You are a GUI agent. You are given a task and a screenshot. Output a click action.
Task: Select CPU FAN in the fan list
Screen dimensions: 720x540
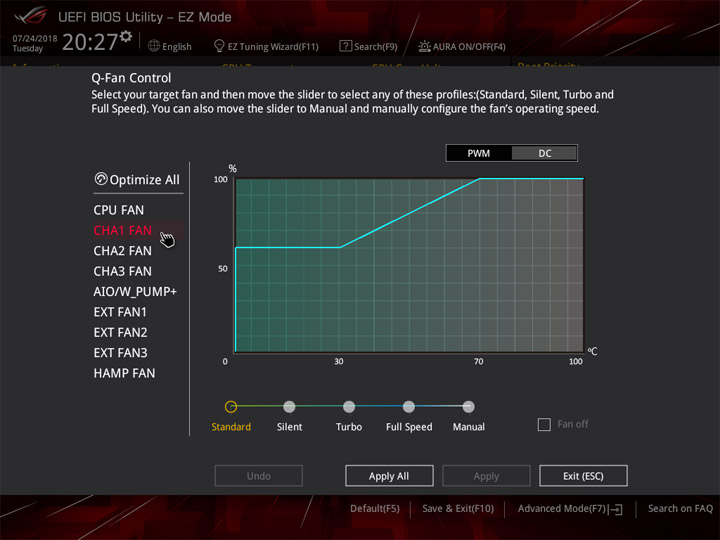tap(118, 210)
